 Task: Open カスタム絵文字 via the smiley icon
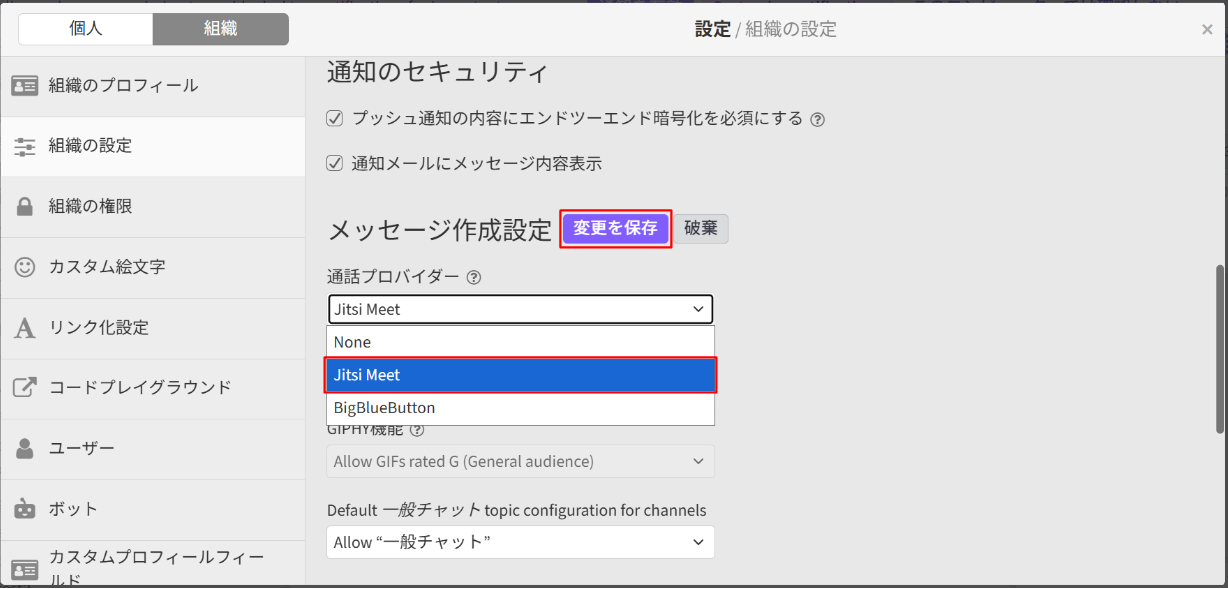[x=26, y=267]
